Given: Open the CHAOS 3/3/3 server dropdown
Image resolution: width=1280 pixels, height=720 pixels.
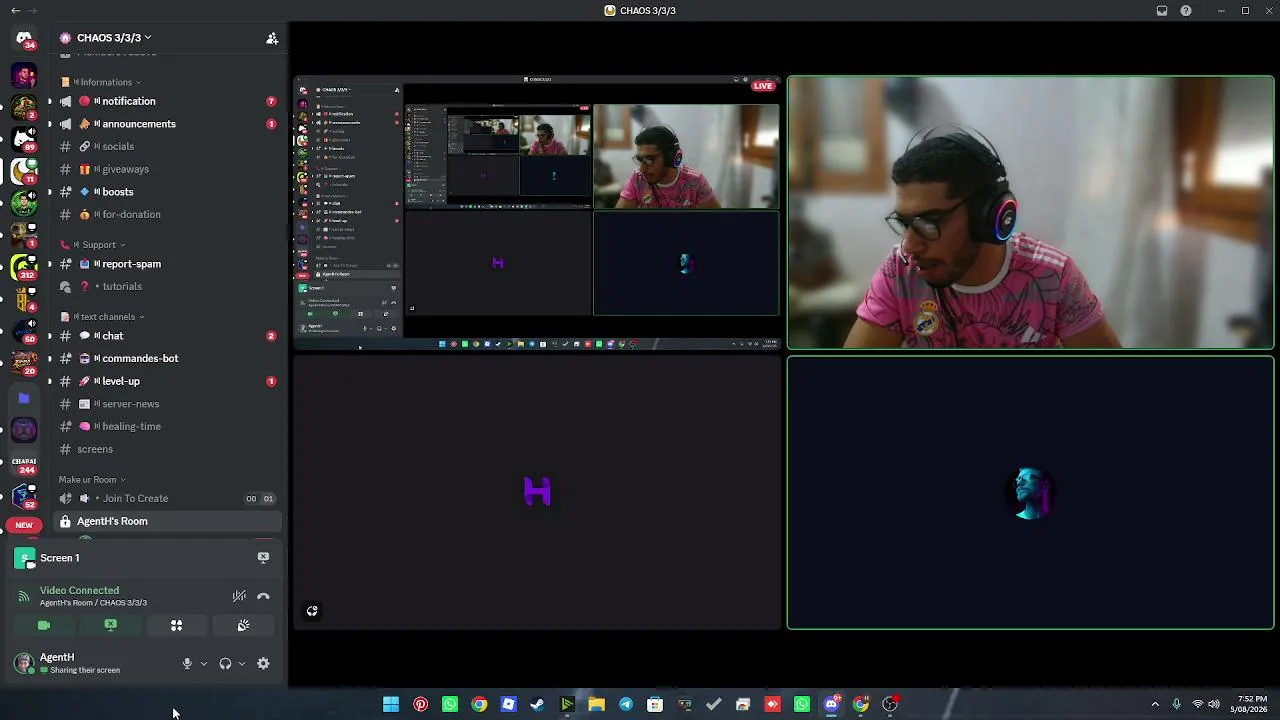Looking at the screenshot, I should pyautogui.click(x=112, y=38).
